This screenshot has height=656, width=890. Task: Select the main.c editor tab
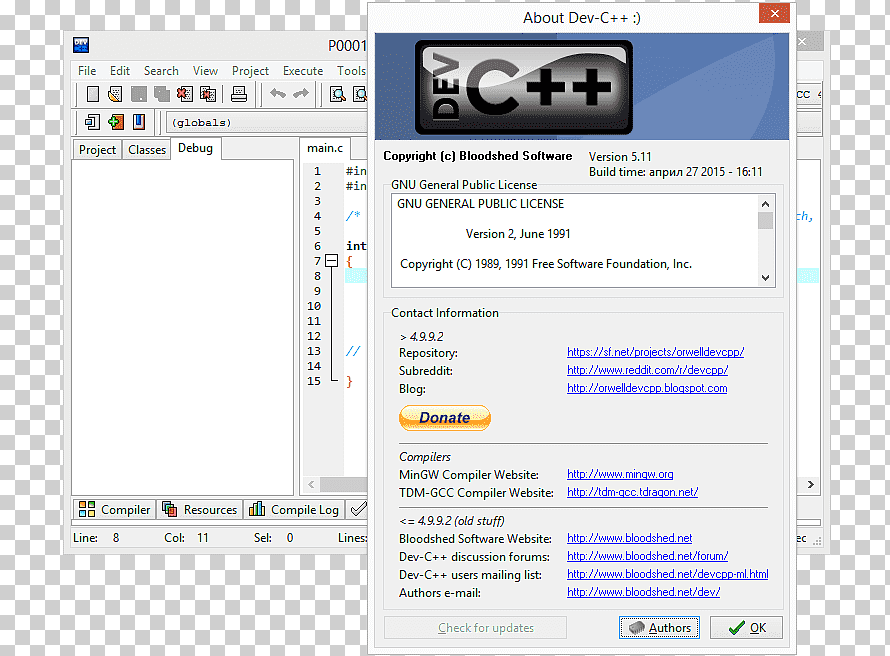click(x=325, y=148)
